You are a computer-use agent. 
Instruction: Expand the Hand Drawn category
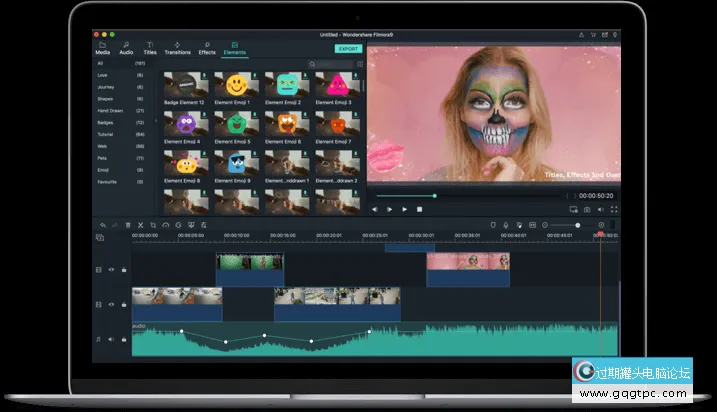(108, 110)
